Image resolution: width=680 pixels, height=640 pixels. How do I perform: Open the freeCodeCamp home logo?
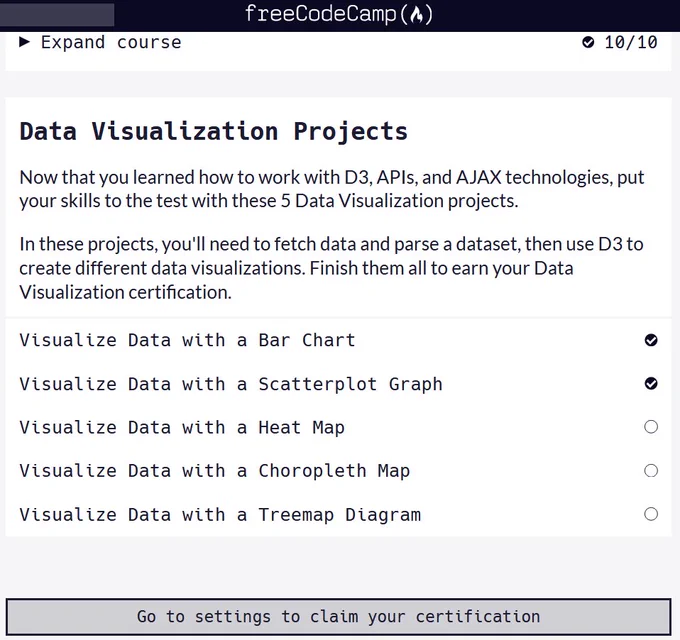pyautogui.click(x=339, y=14)
